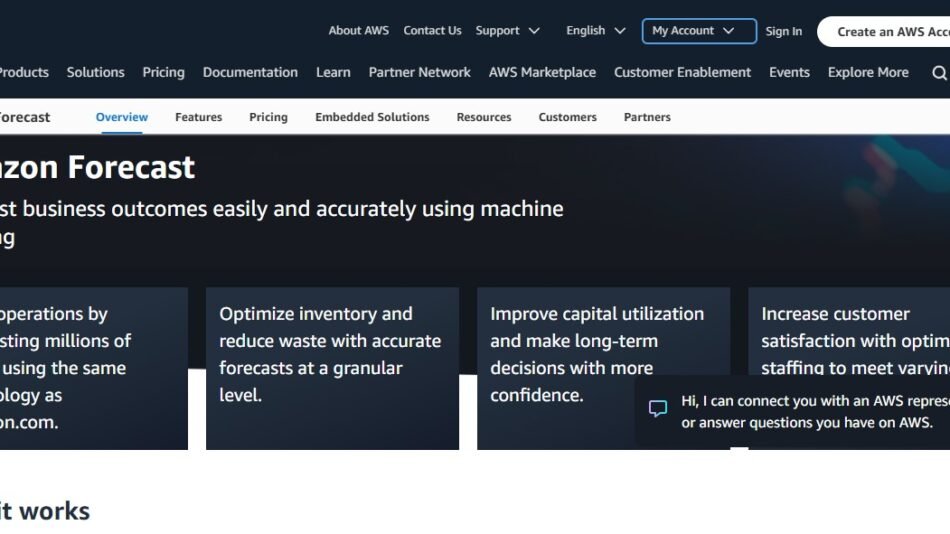Click Create an AWS Account button
The width and height of the screenshot is (950, 534).
click(884, 32)
